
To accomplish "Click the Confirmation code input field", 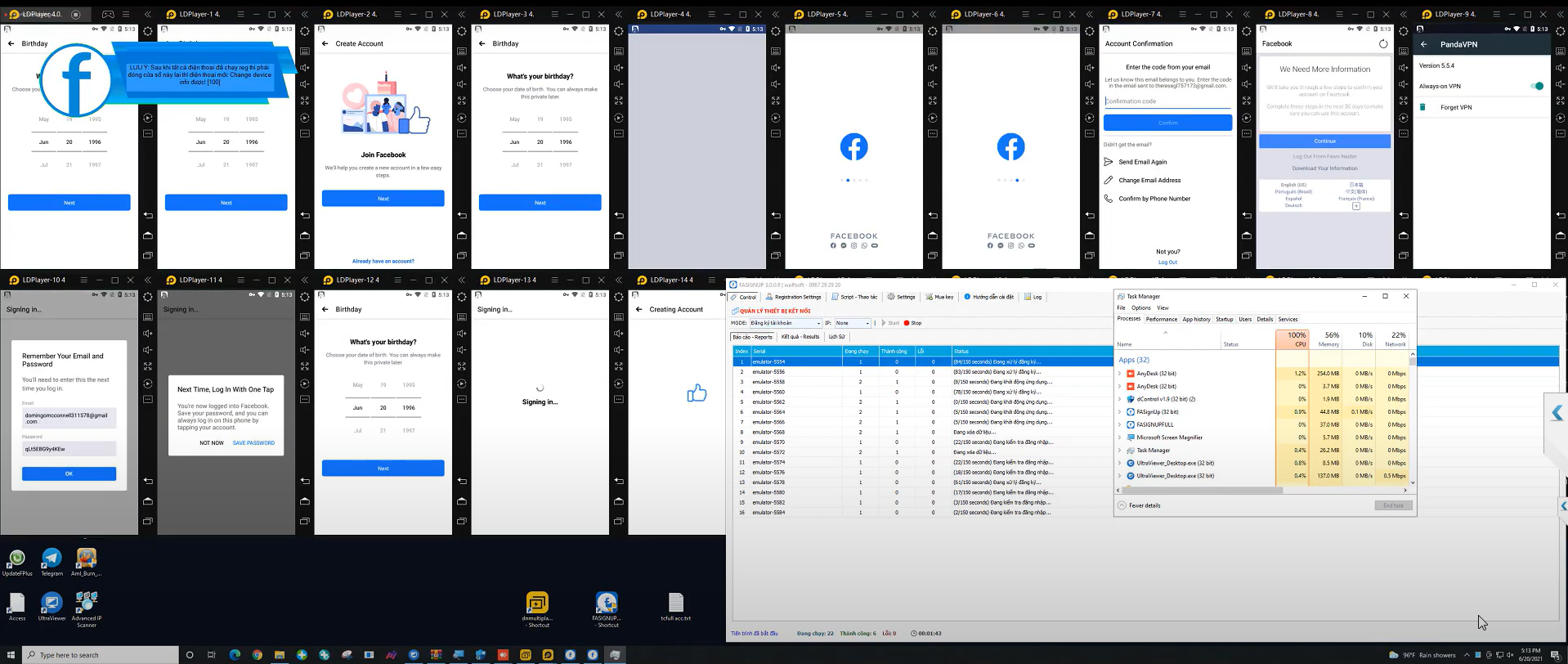I will point(1167,101).
